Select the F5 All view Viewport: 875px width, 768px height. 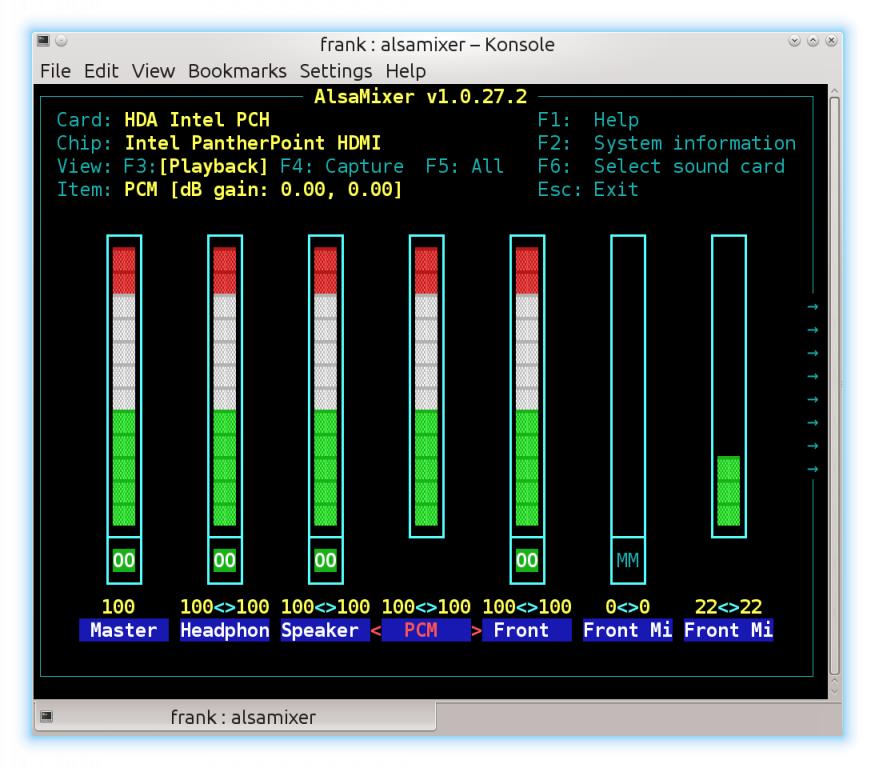point(464,167)
